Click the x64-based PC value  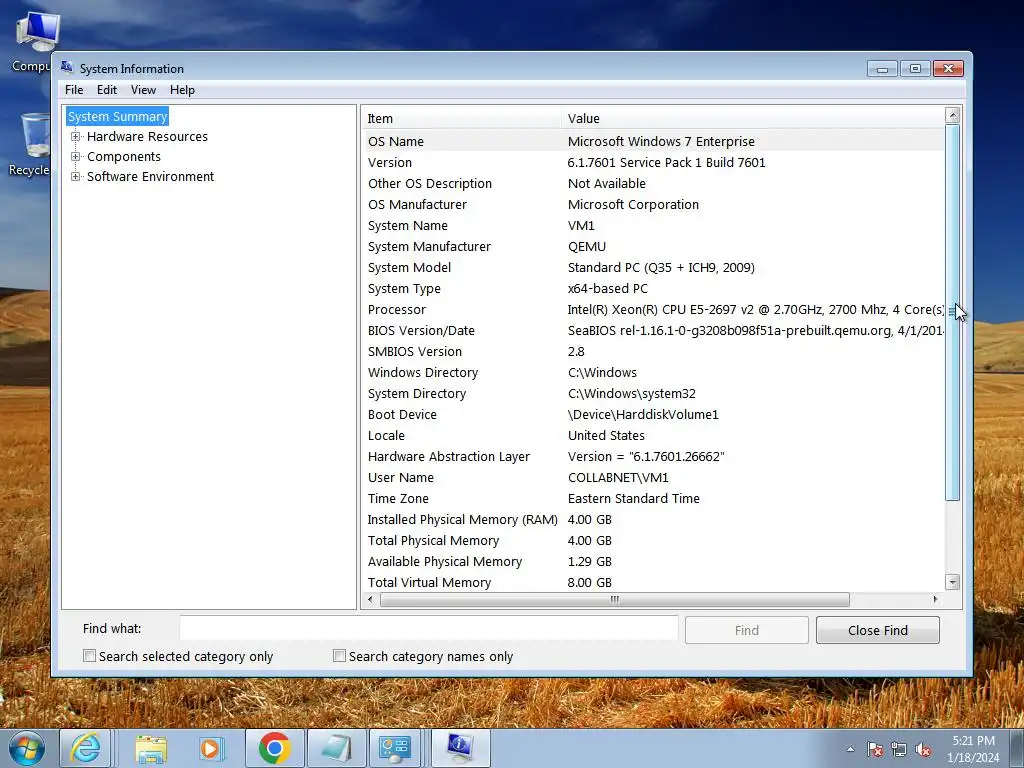tap(607, 288)
